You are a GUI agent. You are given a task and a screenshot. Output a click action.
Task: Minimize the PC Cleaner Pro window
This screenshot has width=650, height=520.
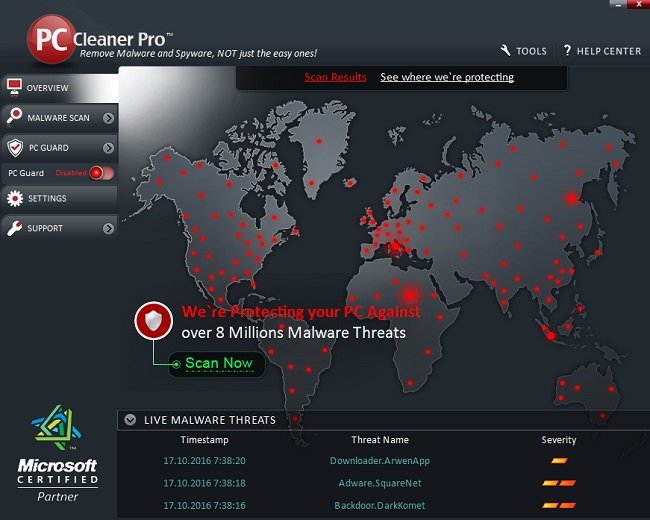[618, 4]
